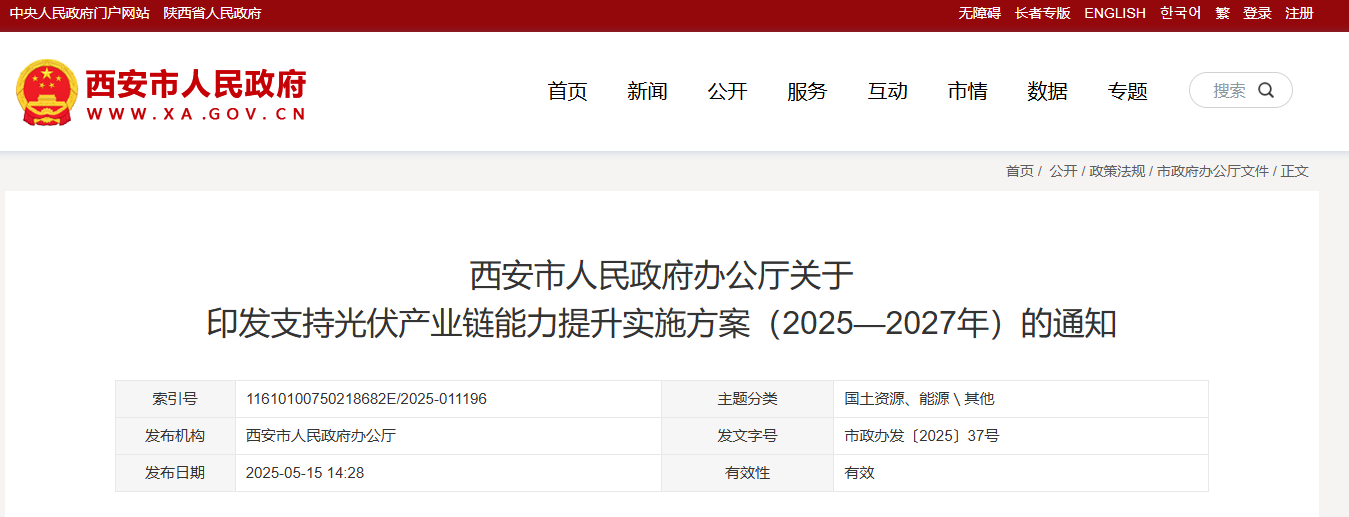Click the national emblem logo
Image resolution: width=1349 pixels, height=517 pixels.
pyautogui.click(x=46, y=92)
